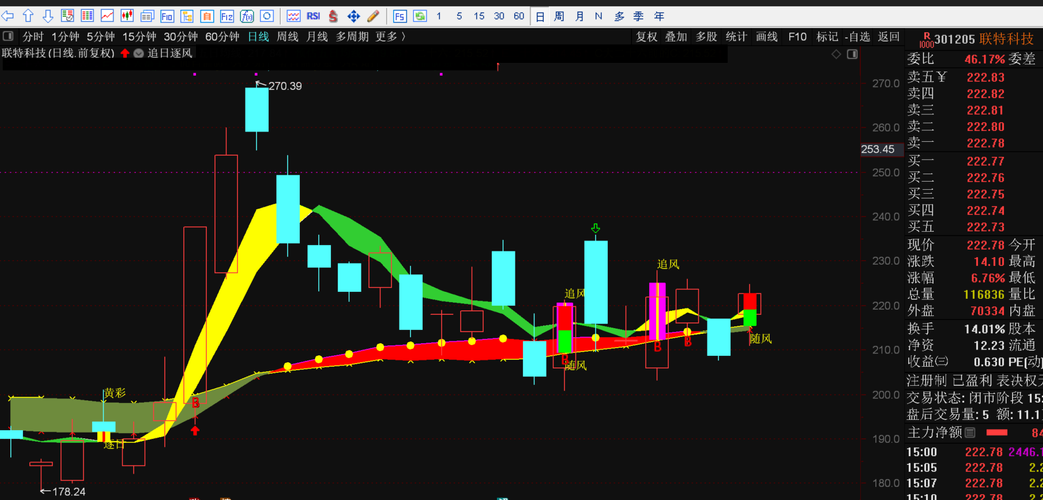The width and height of the screenshot is (1043, 500).
Task: Switch to the 60分钟 tab
Action: click(222, 37)
